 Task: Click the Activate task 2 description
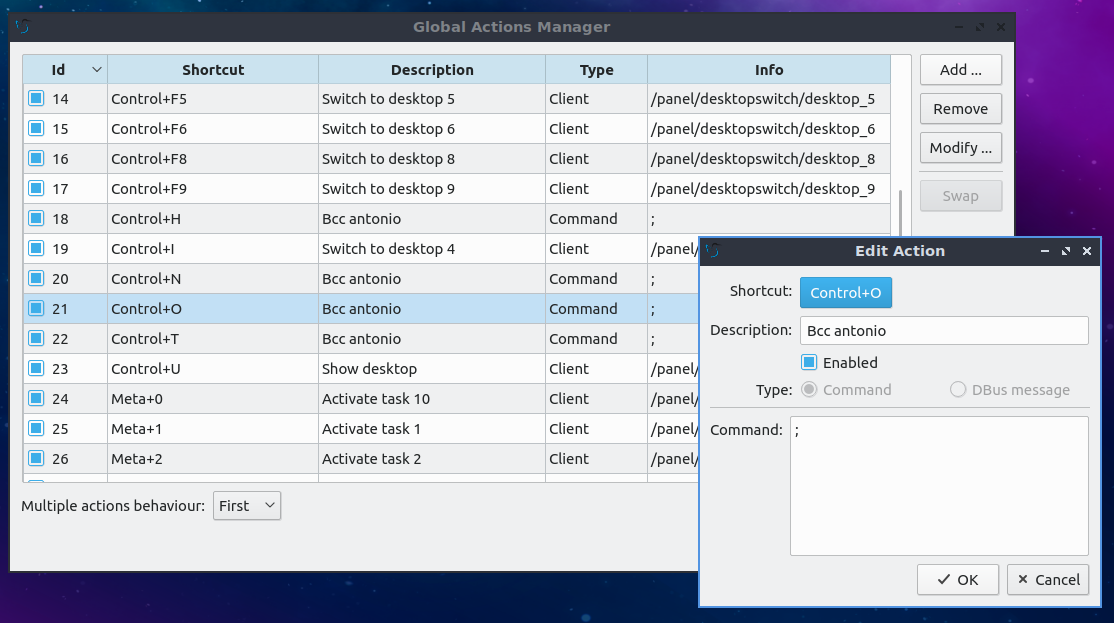[x=432, y=459]
